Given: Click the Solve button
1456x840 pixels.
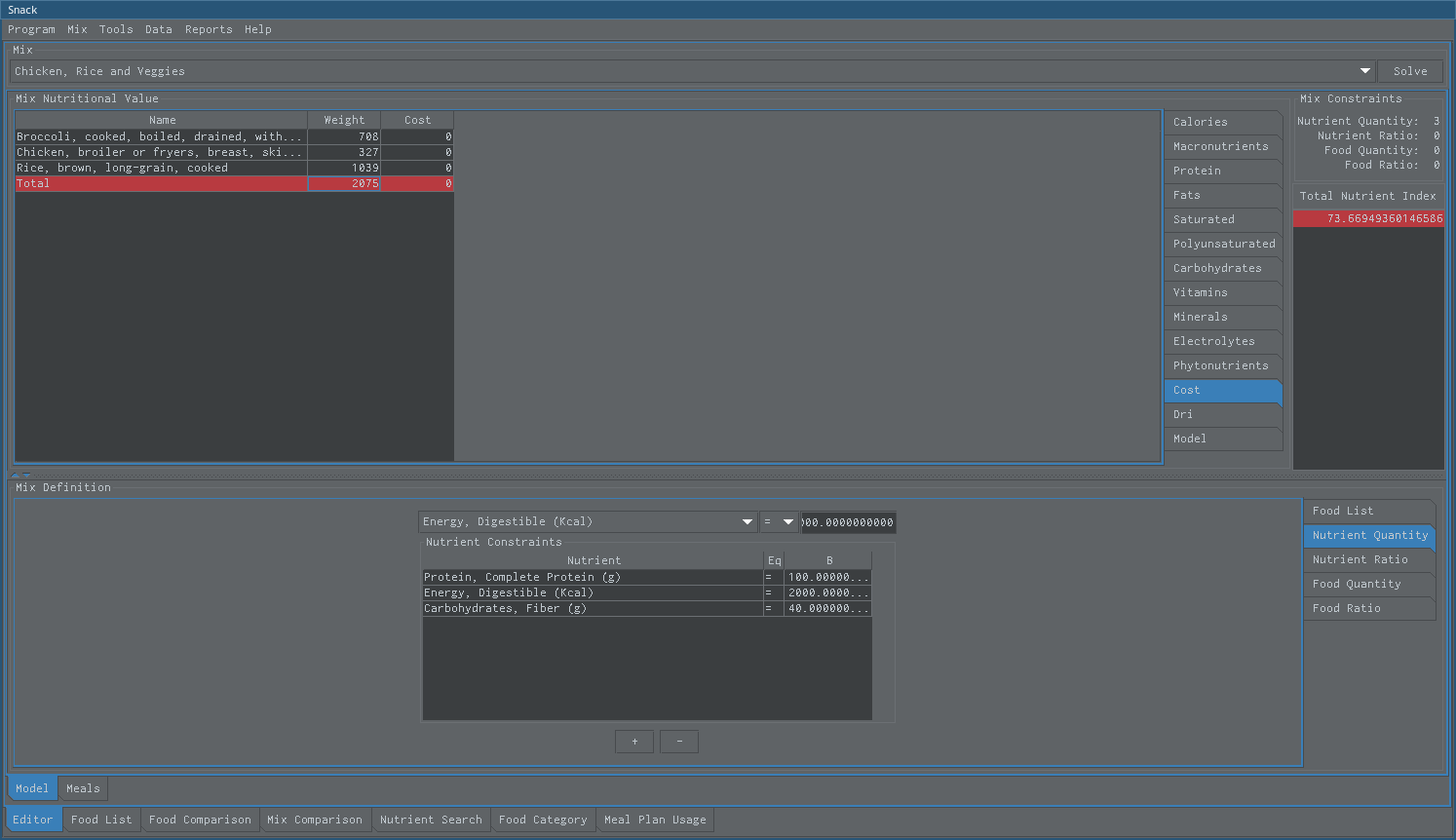Looking at the screenshot, I should pos(1410,71).
